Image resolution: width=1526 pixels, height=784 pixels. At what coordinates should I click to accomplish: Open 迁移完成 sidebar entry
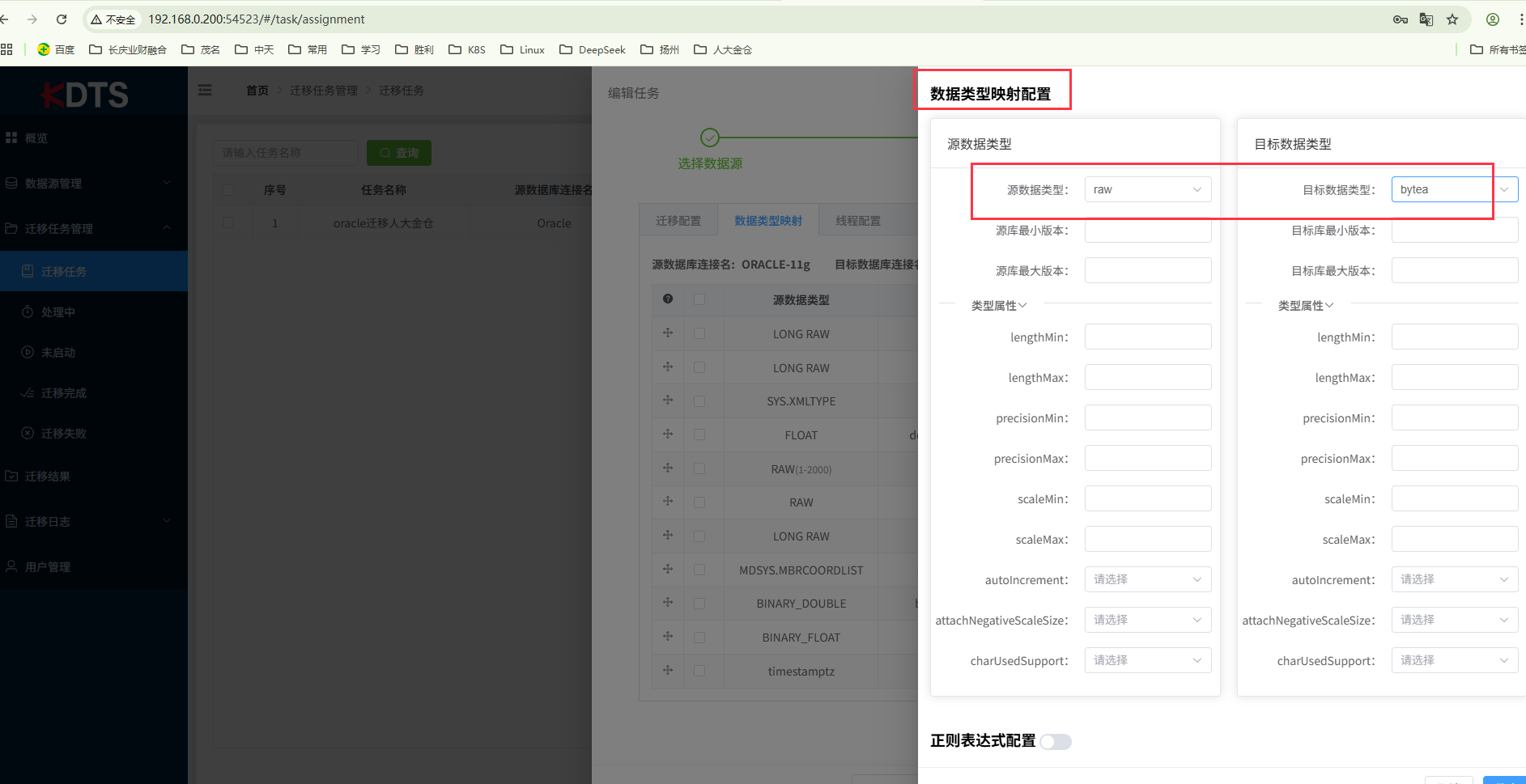(x=94, y=392)
